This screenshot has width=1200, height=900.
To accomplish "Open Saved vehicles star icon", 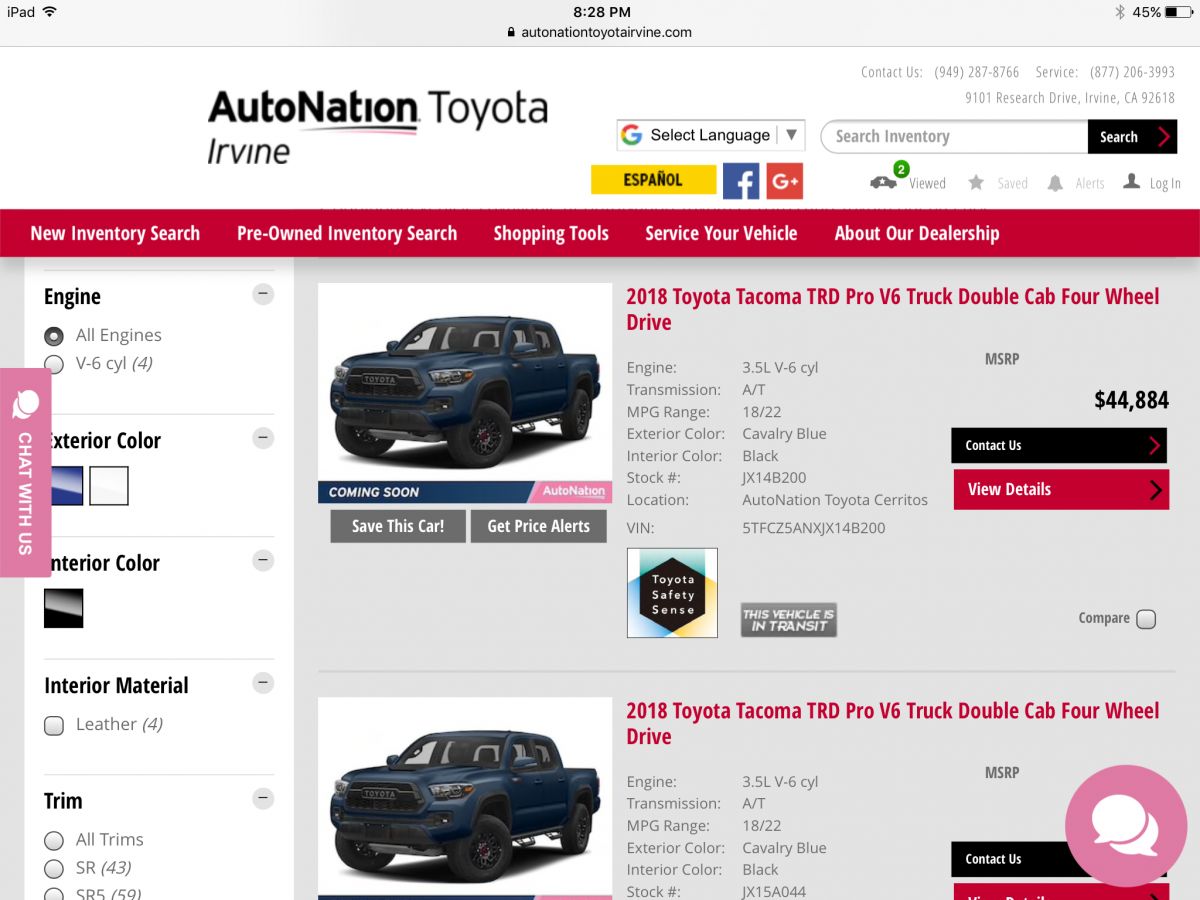I will pos(976,183).
